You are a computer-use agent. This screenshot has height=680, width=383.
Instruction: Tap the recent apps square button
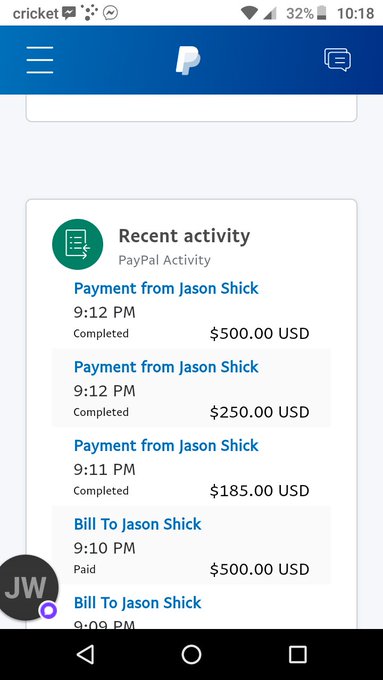[x=298, y=654]
